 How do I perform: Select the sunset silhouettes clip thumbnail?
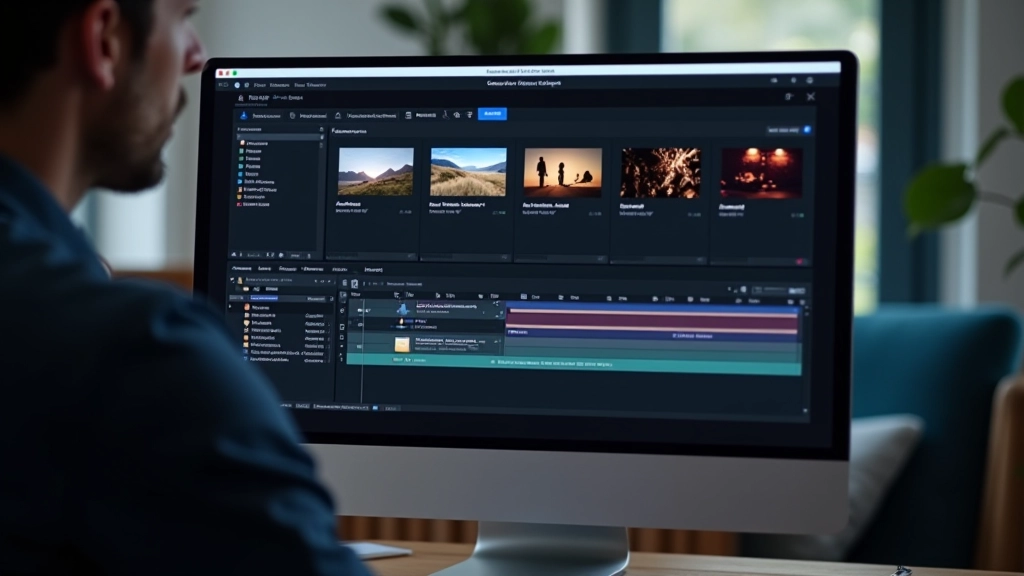[562, 172]
